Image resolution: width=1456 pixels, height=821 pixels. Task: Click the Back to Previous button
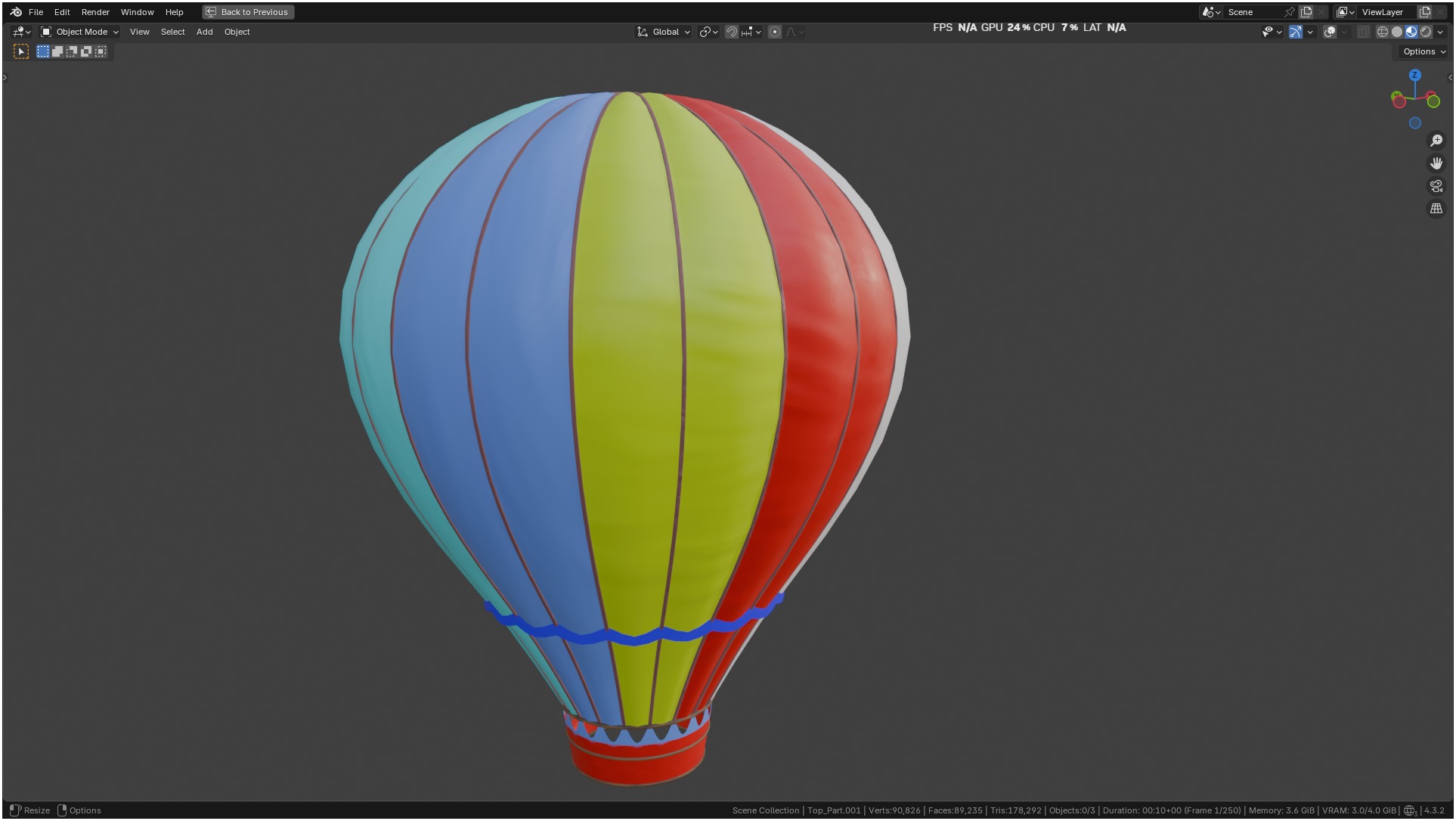pos(248,12)
